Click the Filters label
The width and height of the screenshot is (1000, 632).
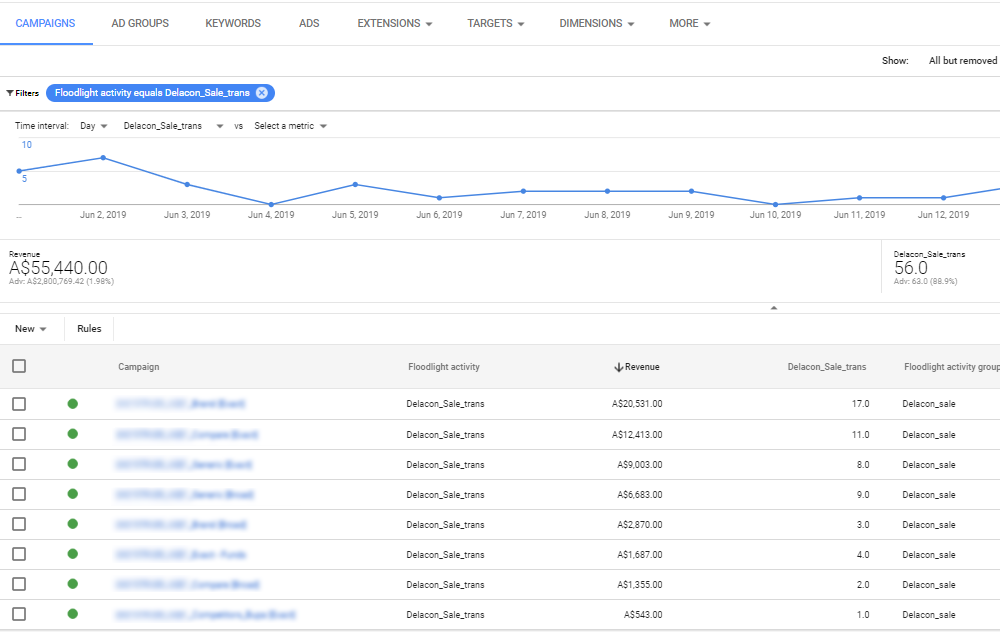[x=27, y=93]
